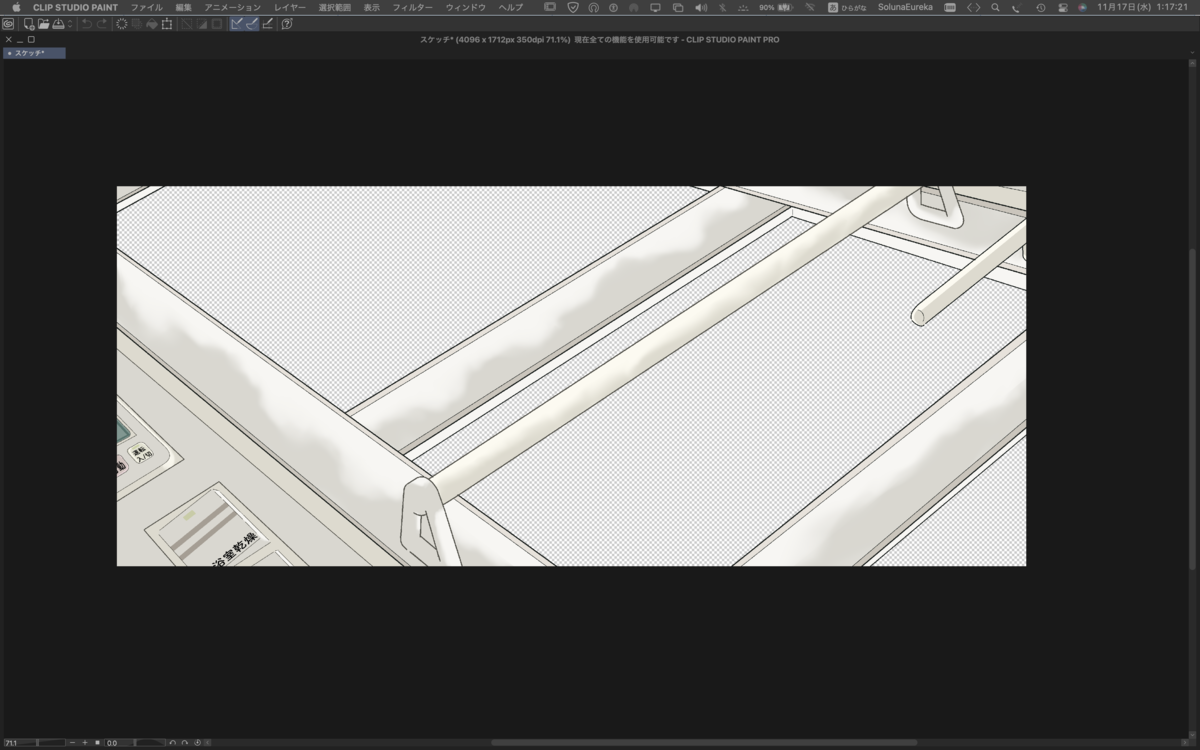Click the Clear outside selection icon
This screenshot has height=750, width=1200.
pyautogui.click(x=137, y=24)
